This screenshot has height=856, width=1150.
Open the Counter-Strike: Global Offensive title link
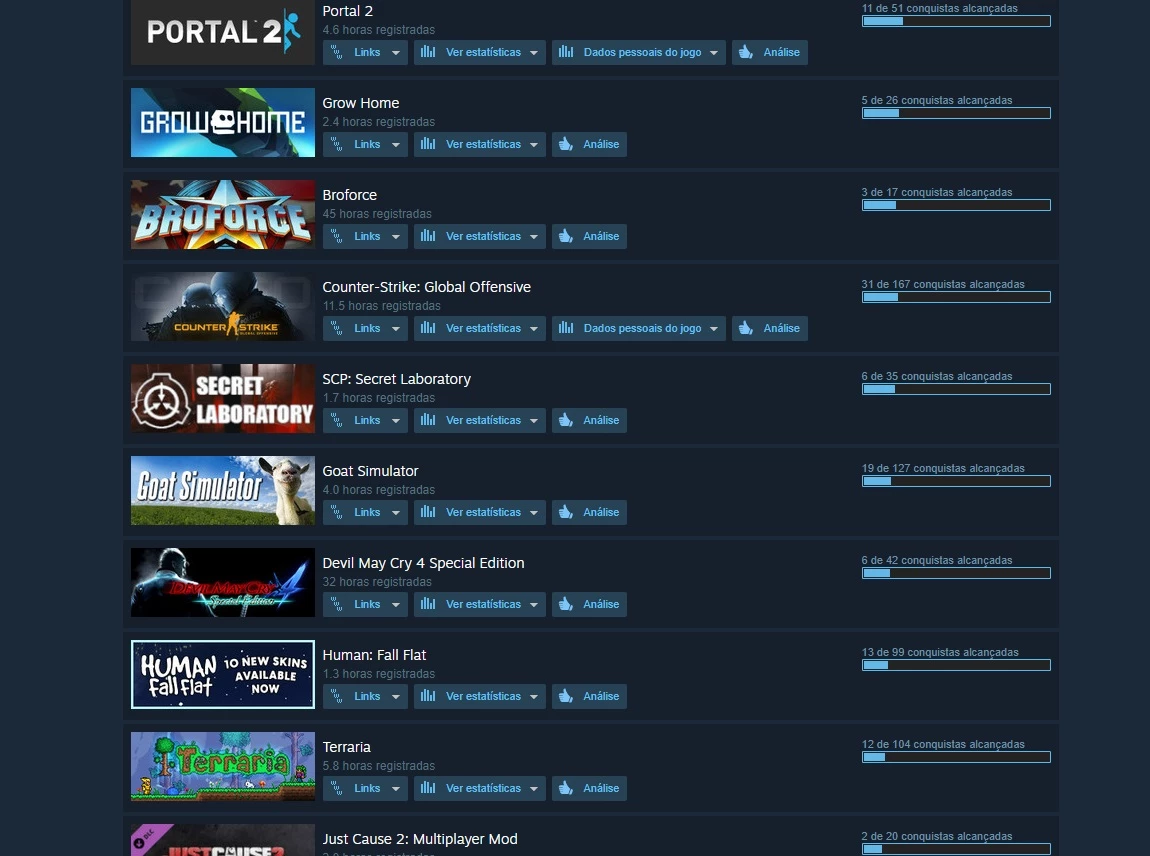pyautogui.click(x=426, y=287)
